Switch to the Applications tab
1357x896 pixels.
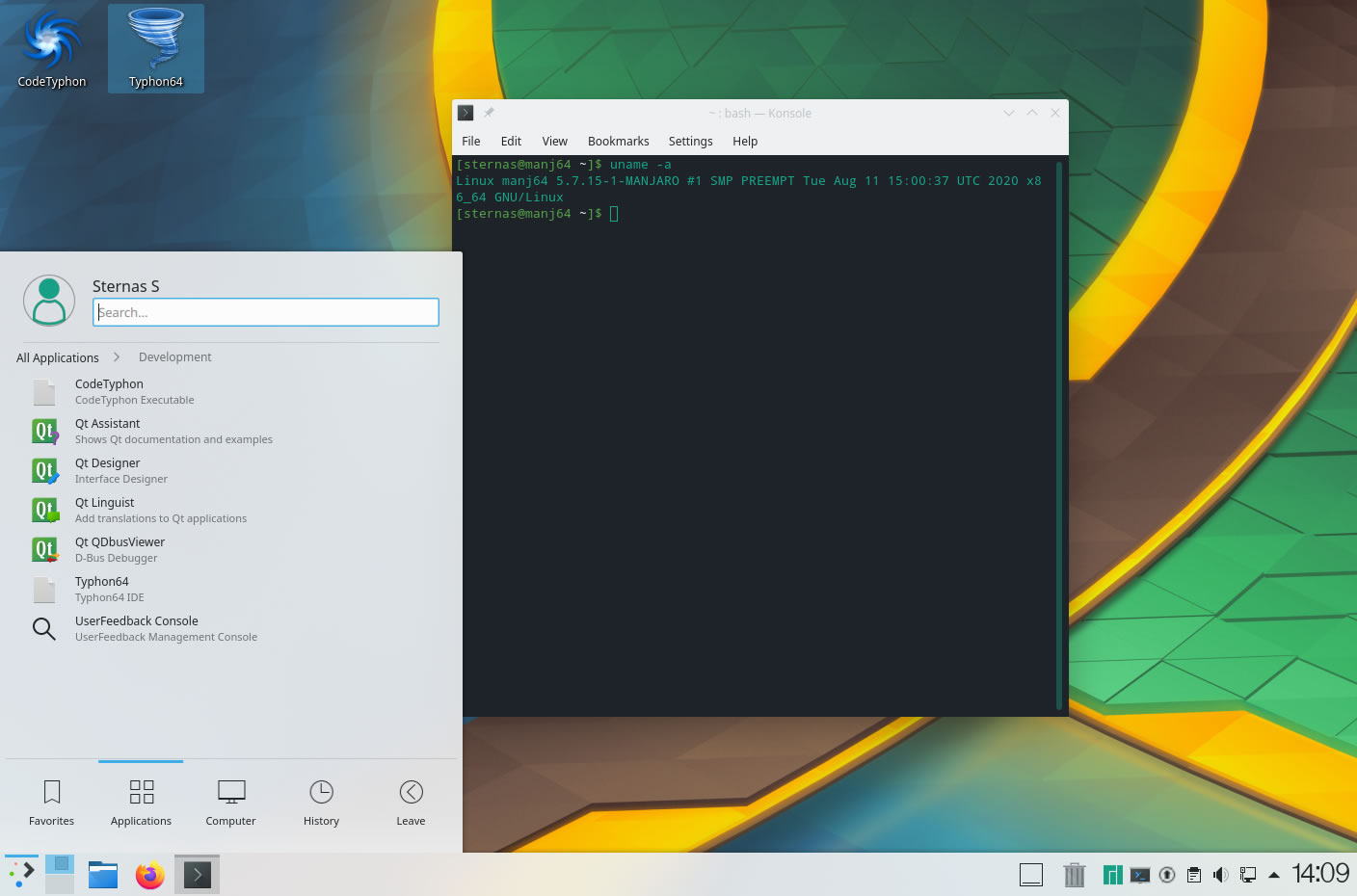click(141, 803)
